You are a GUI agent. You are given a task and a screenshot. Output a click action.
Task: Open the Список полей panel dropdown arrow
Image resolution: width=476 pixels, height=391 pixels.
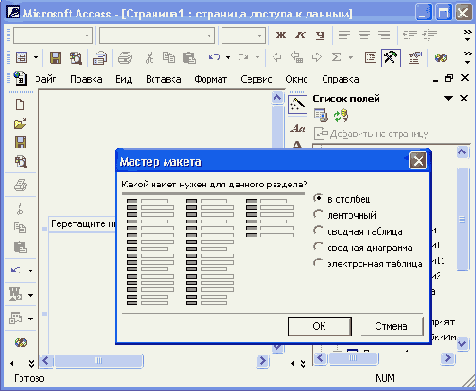(448, 99)
